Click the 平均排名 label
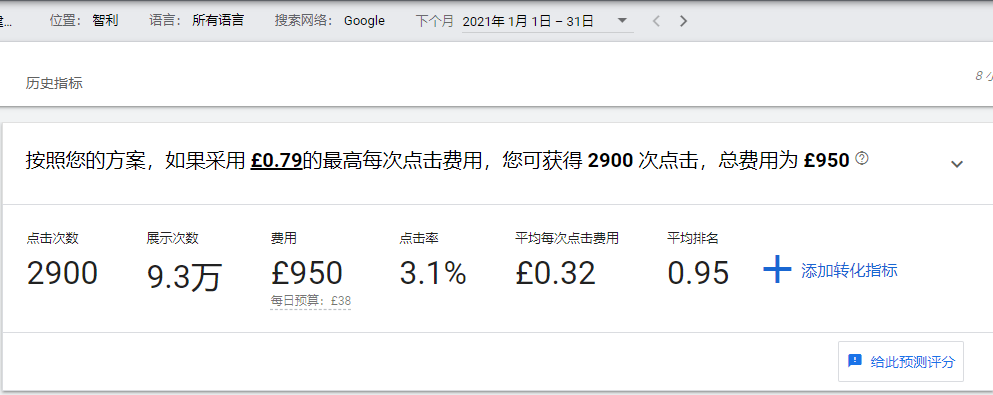 tap(693, 239)
